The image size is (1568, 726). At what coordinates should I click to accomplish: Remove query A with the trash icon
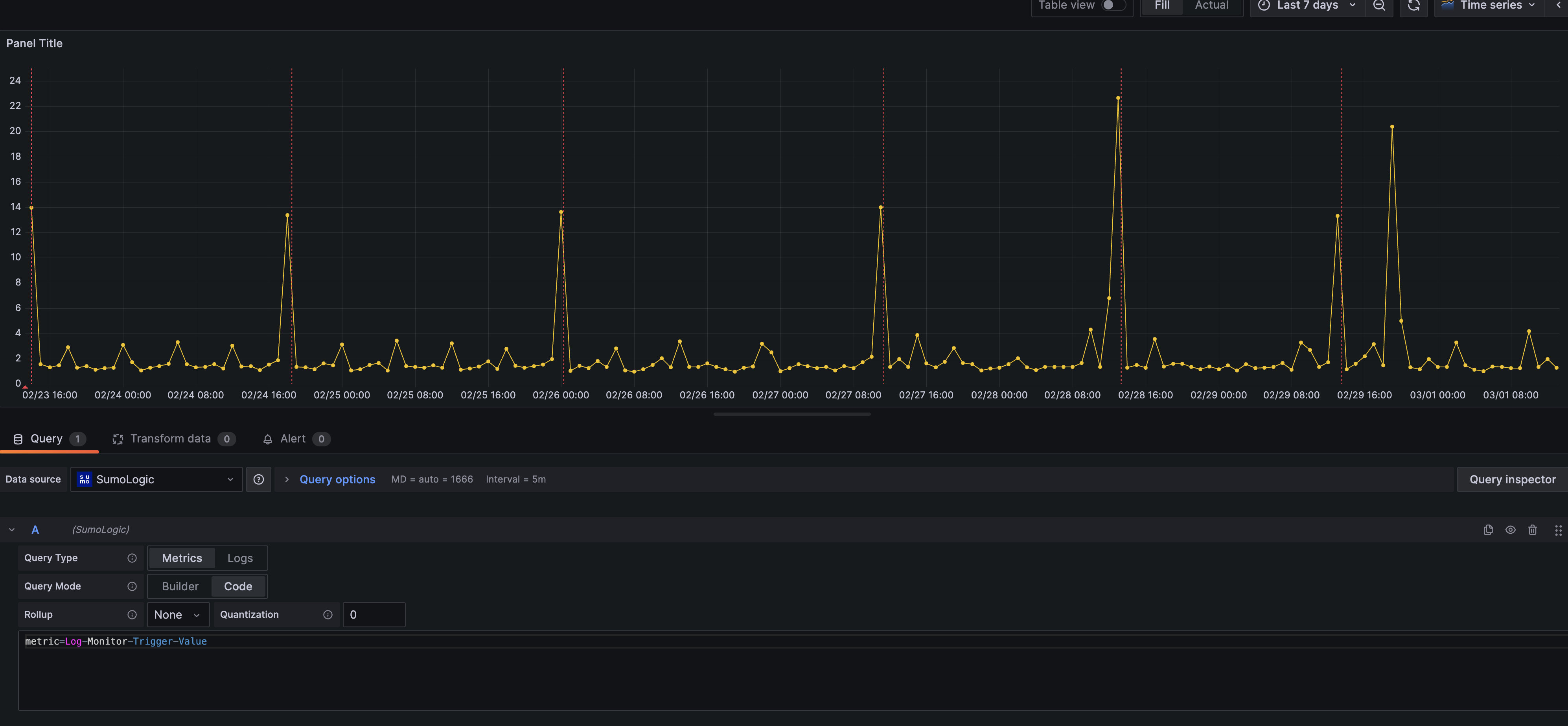(1533, 530)
